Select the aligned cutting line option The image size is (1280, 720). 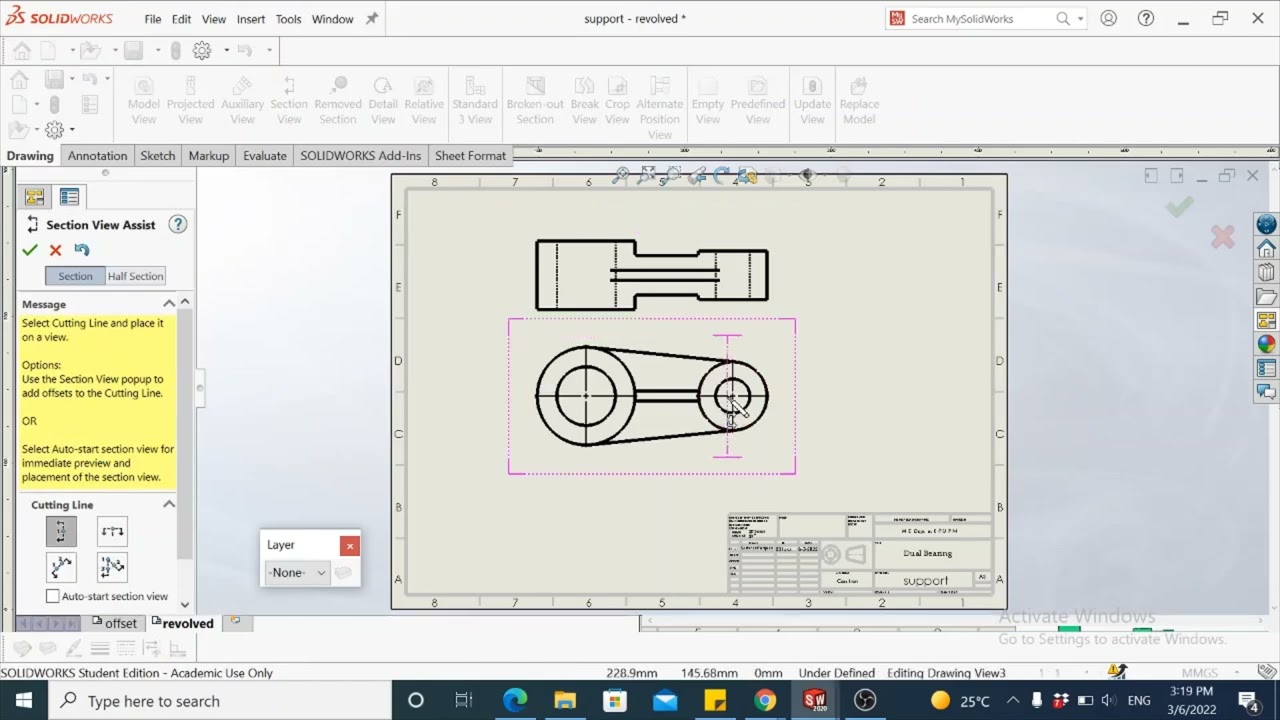[112, 568]
